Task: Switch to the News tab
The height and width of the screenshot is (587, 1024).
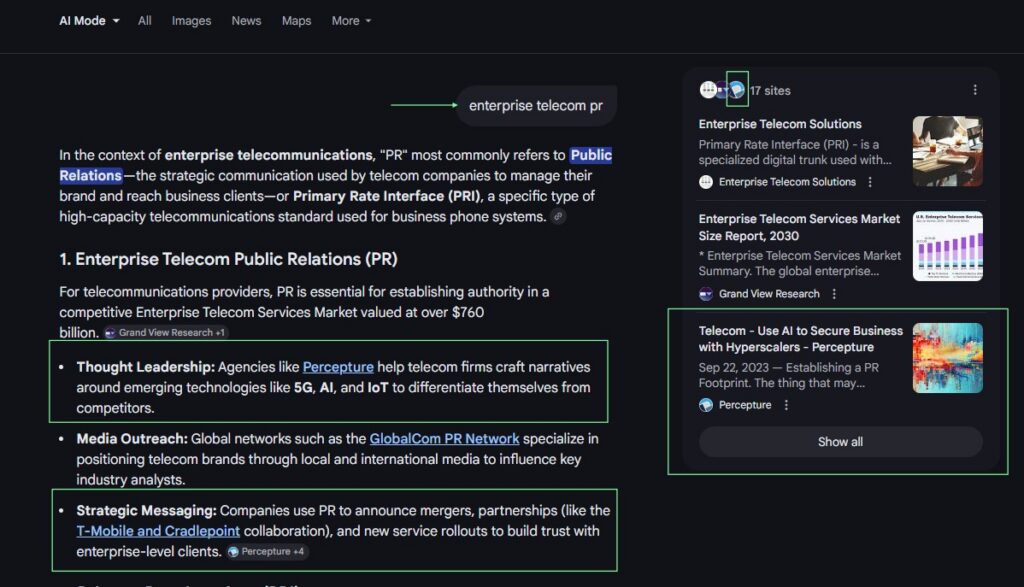Action: click(x=246, y=20)
